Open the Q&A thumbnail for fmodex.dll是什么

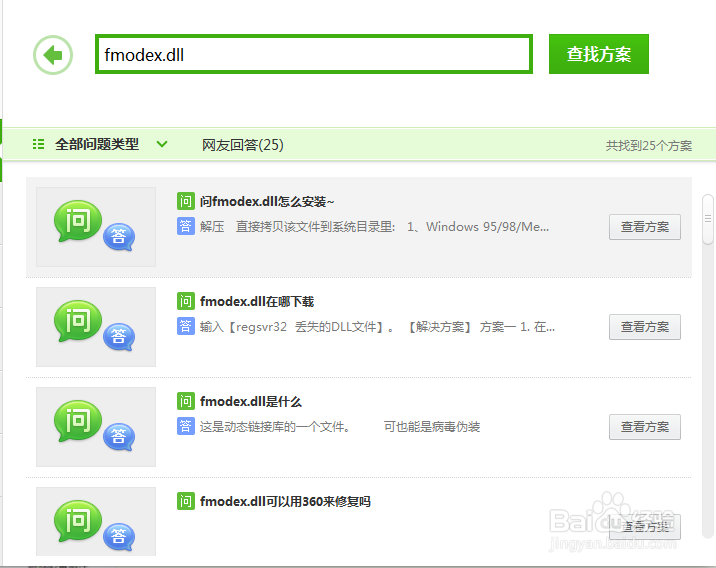pos(96,426)
